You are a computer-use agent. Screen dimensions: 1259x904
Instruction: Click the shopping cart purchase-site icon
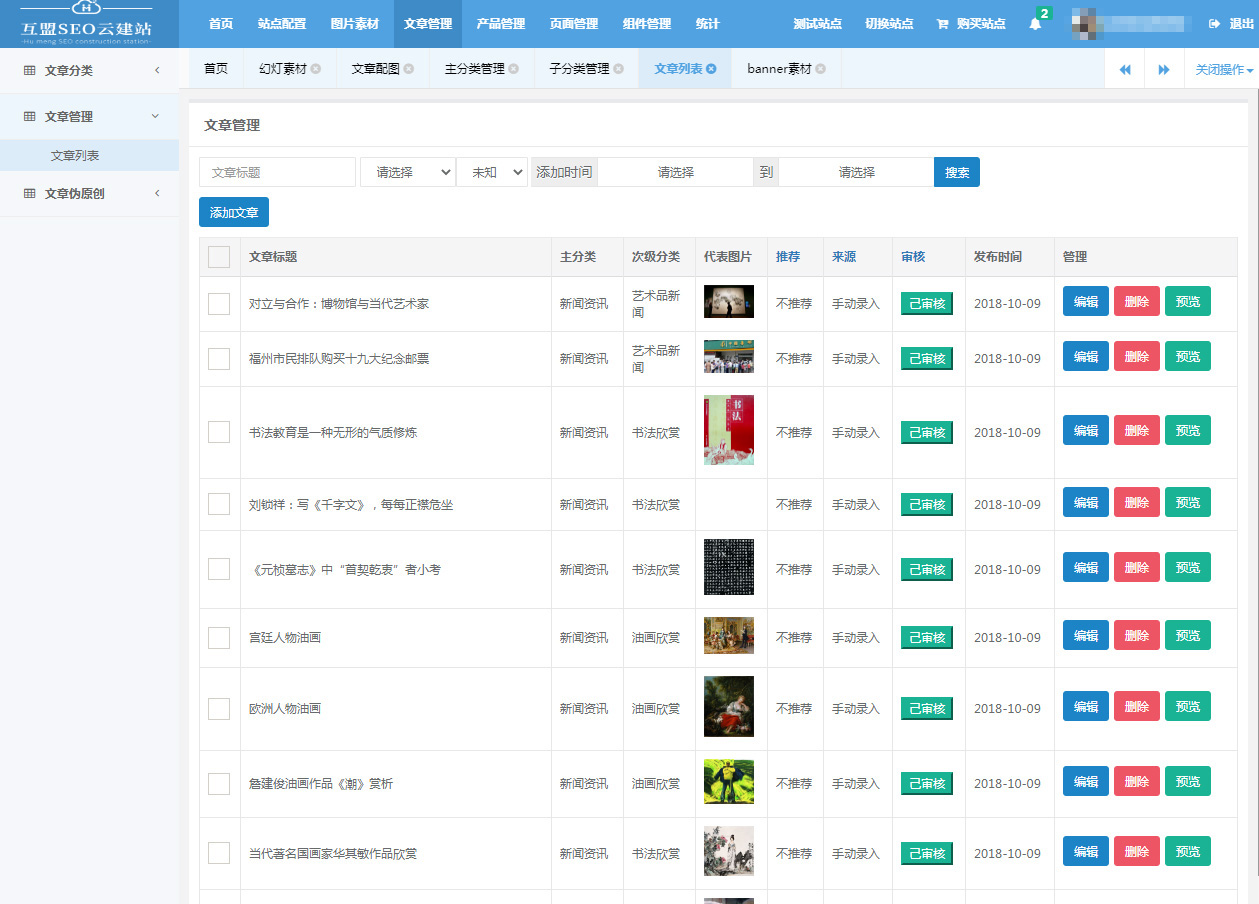pyautogui.click(x=942, y=24)
